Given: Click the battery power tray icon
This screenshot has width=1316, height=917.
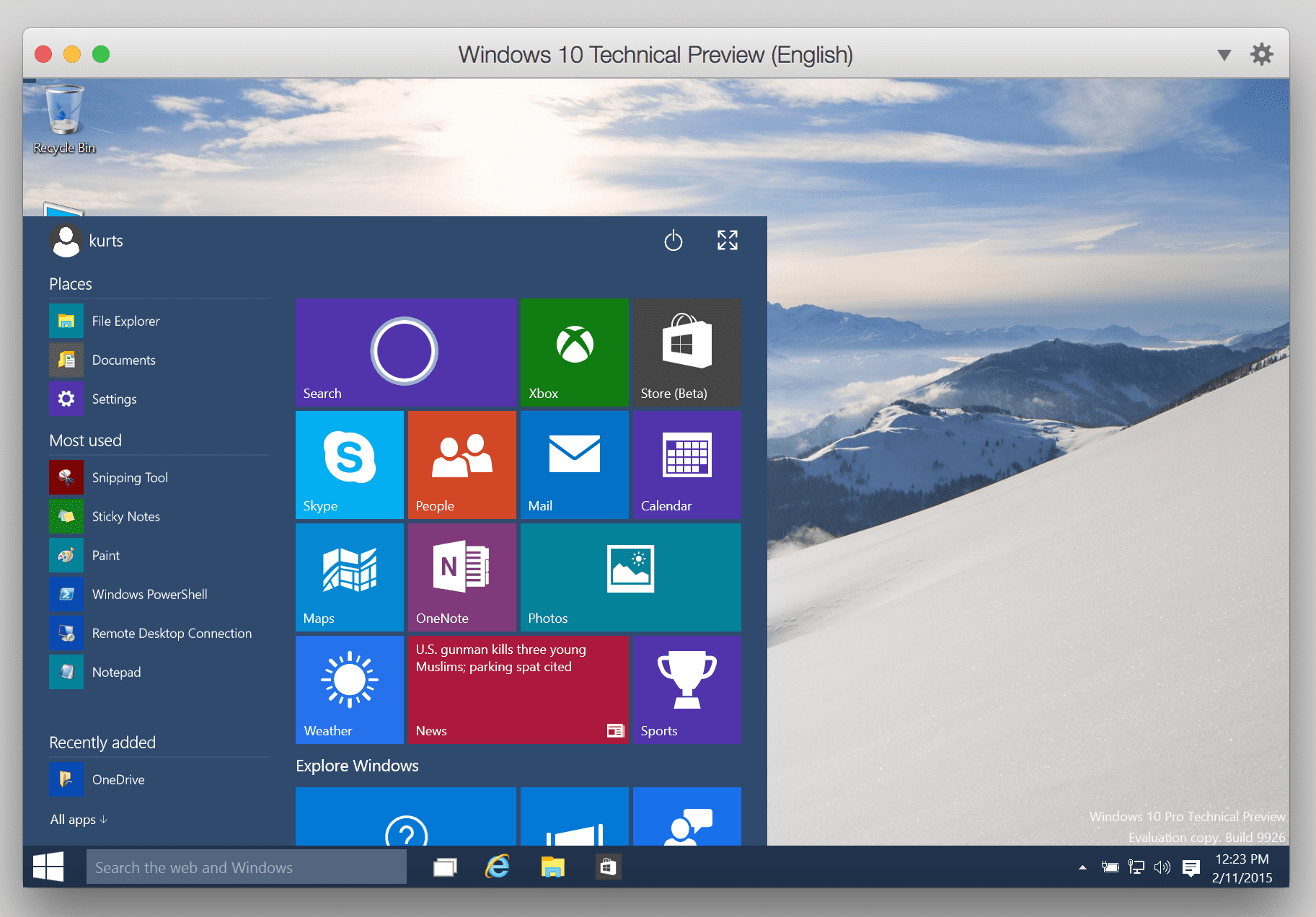Looking at the screenshot, I should (x=1110, y=867).
